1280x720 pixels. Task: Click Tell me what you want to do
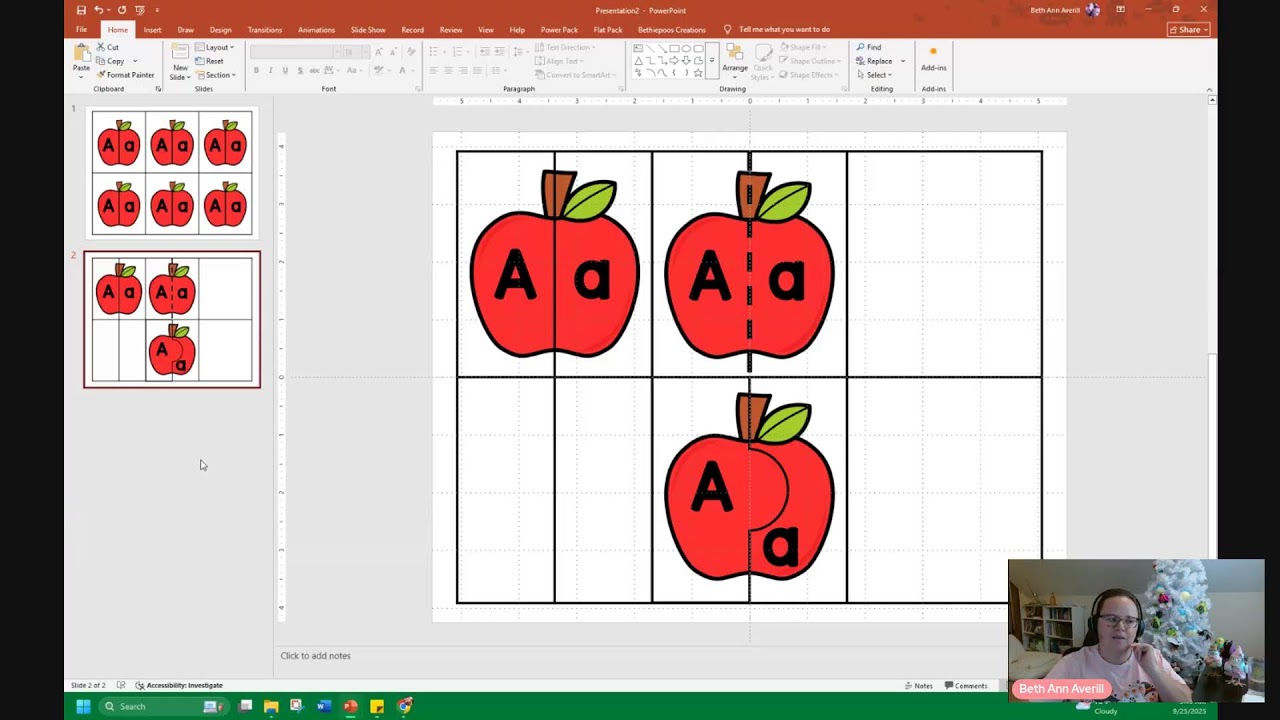[784, 29]
